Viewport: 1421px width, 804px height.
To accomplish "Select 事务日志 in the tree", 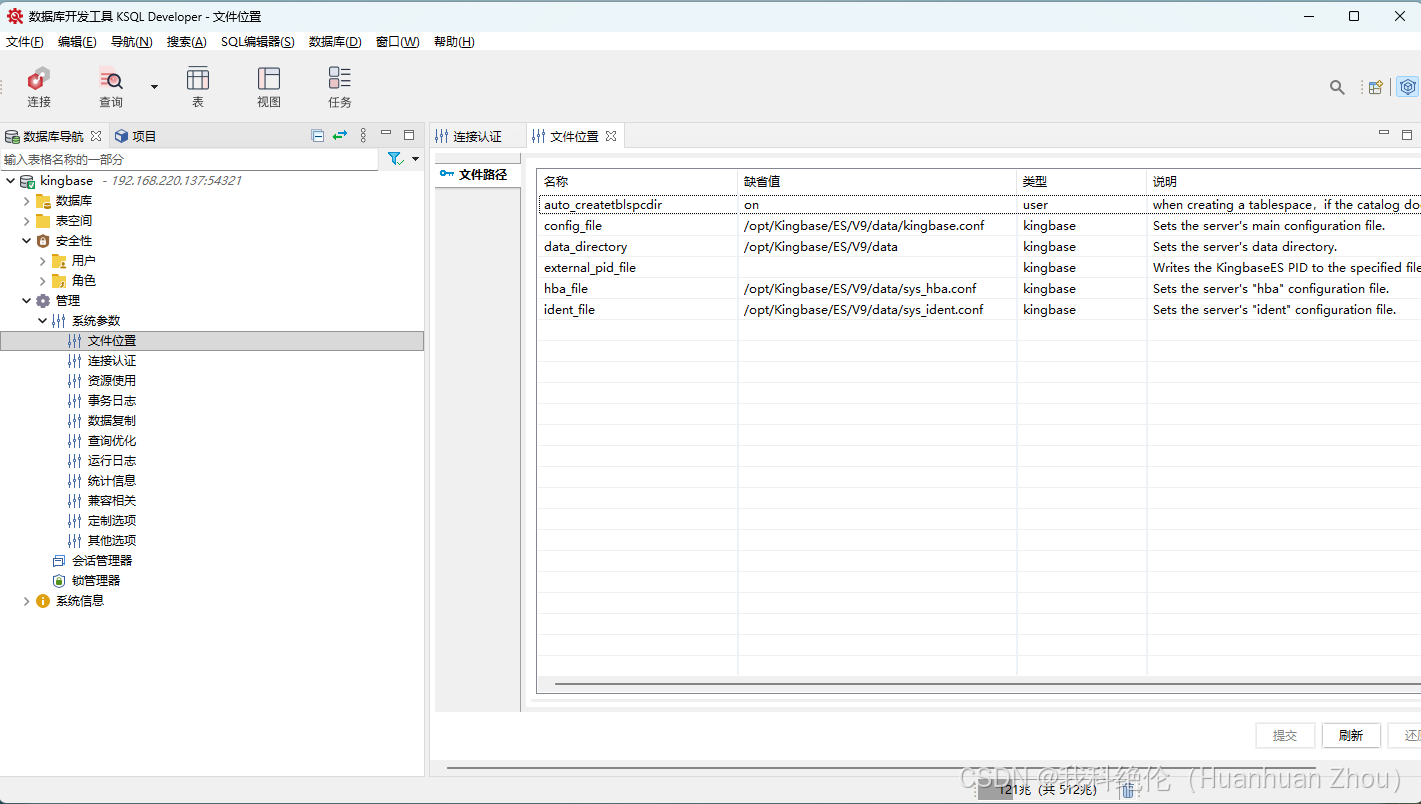I will tap(111, 401).
